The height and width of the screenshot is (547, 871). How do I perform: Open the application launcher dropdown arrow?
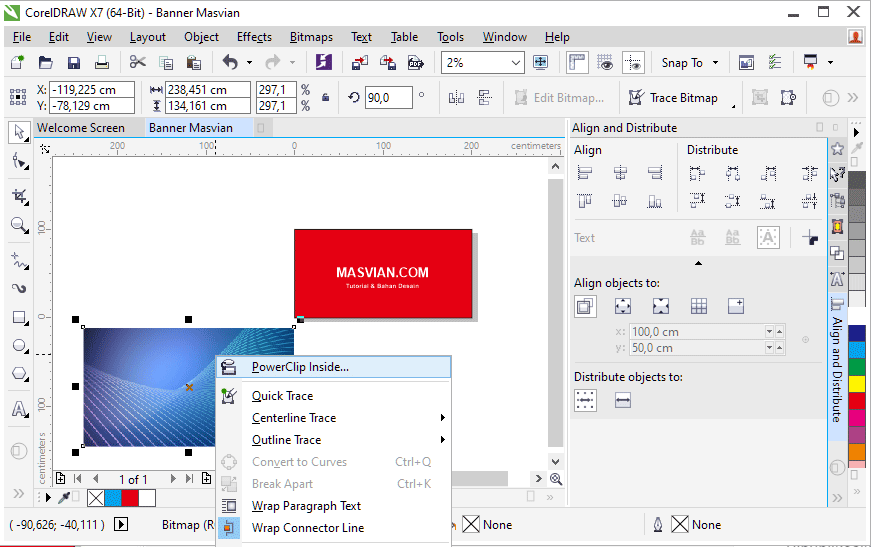pos(830,63)
